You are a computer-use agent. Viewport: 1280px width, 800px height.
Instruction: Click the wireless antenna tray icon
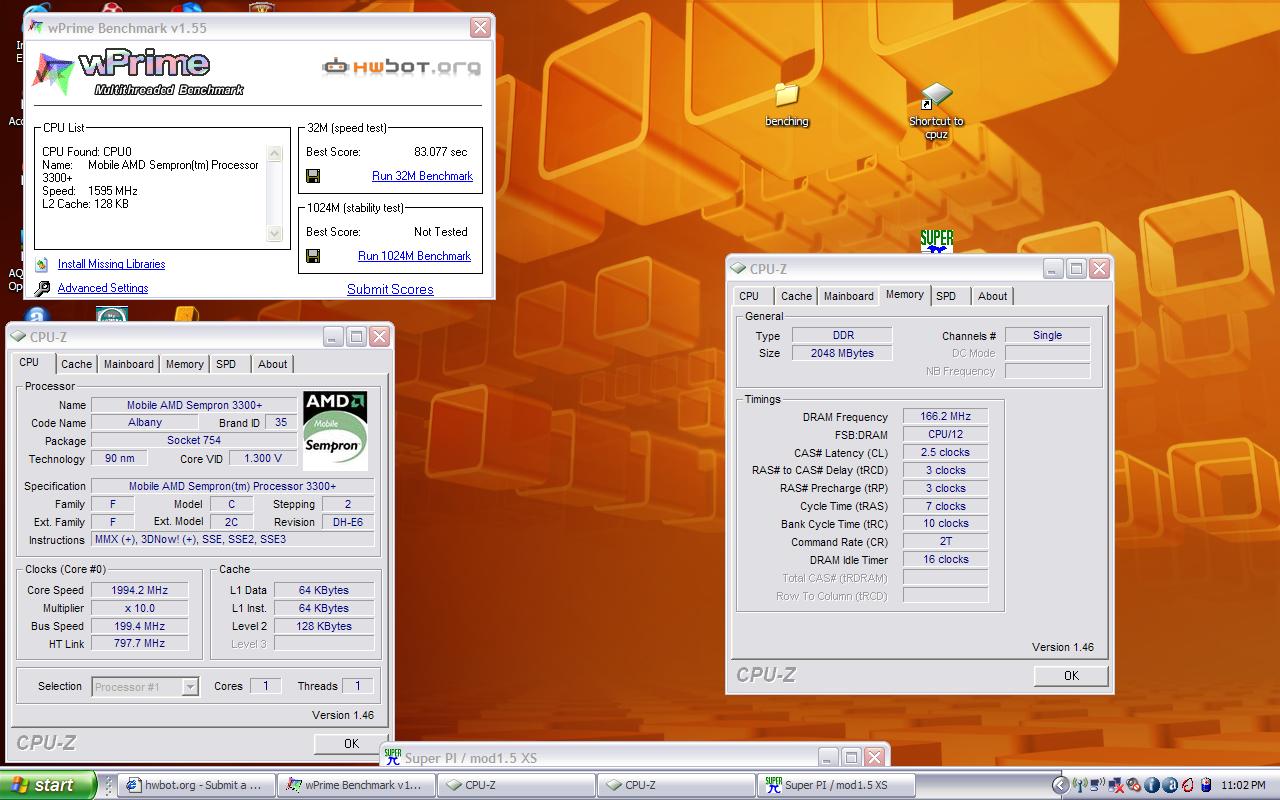pos(1080,785)
